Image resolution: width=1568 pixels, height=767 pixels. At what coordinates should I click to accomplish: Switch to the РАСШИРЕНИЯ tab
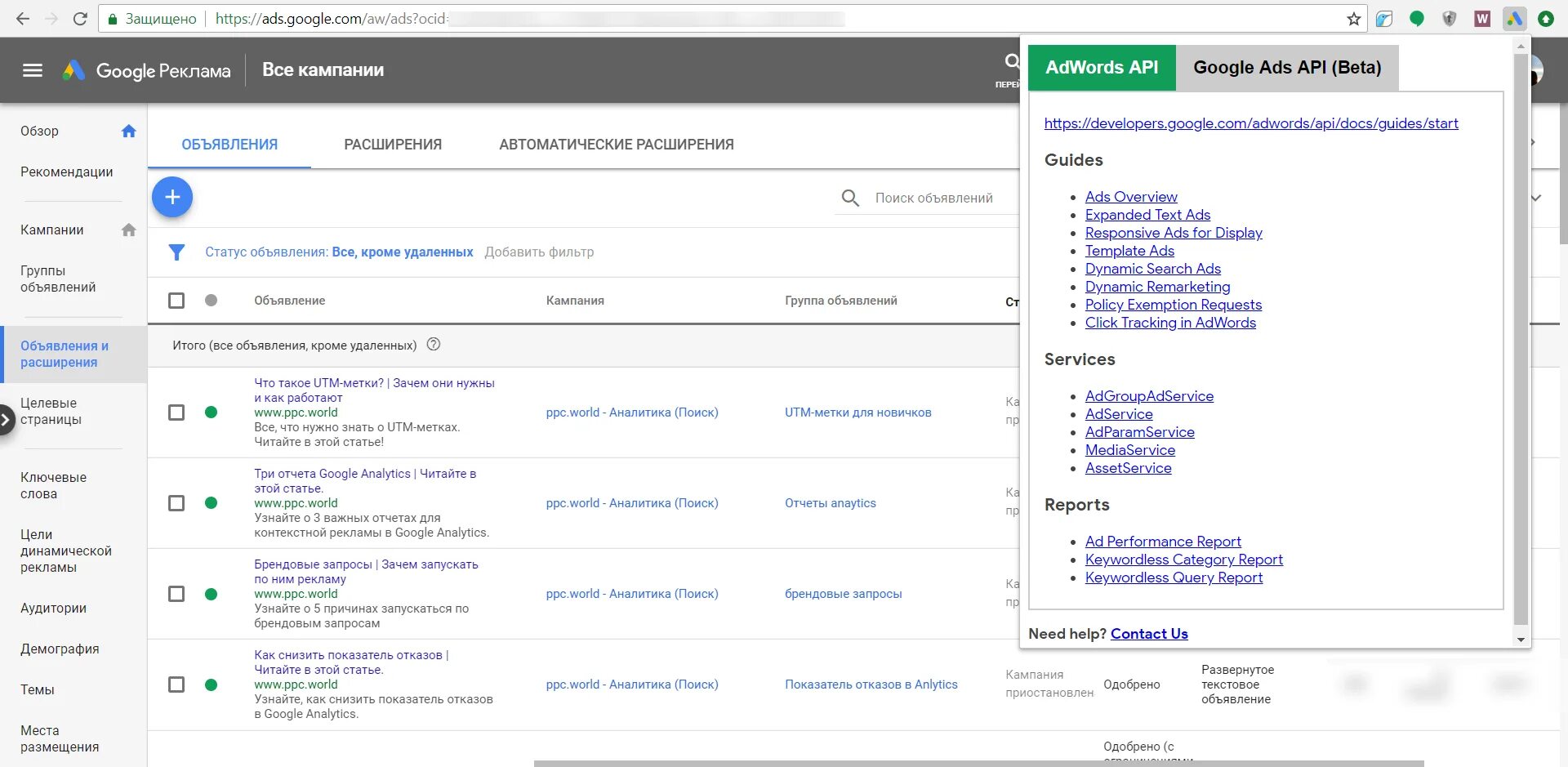point(393,145)
